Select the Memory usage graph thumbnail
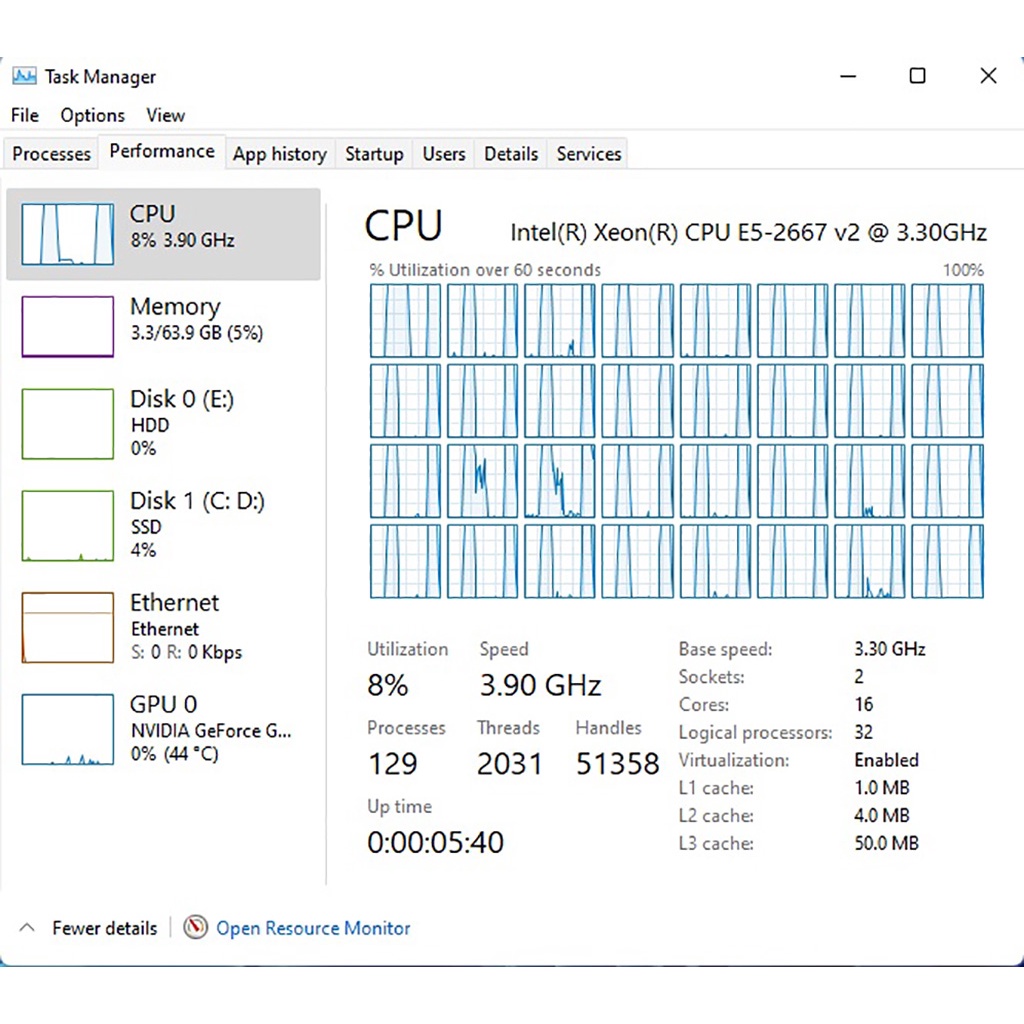The image size is (1024, 1024). pos(68,327)
